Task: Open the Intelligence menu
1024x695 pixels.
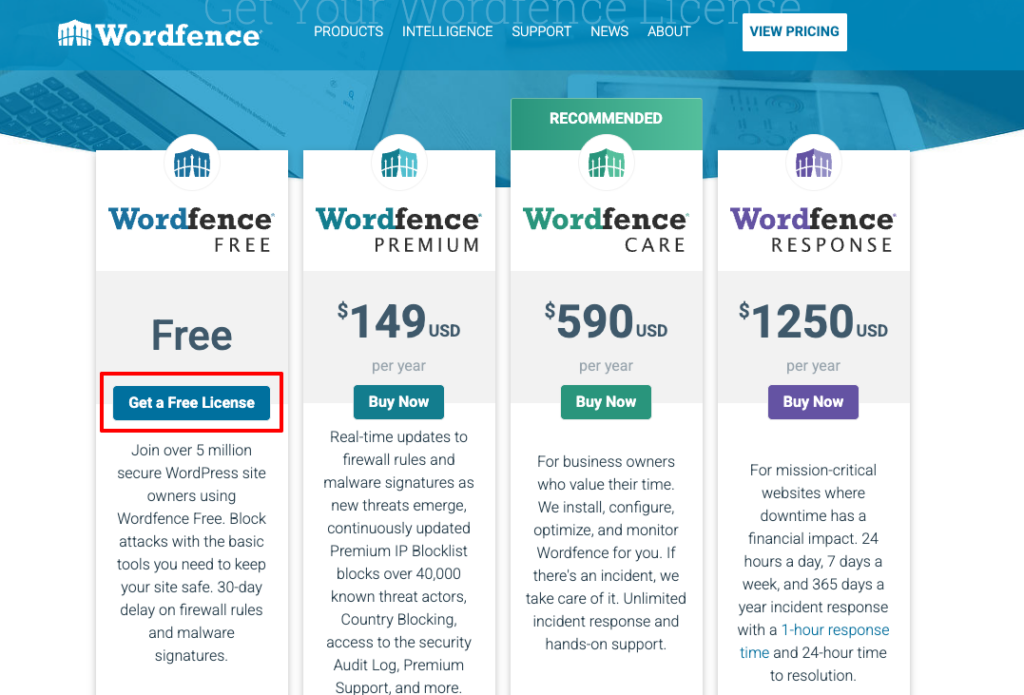Action: coord(447,31)
